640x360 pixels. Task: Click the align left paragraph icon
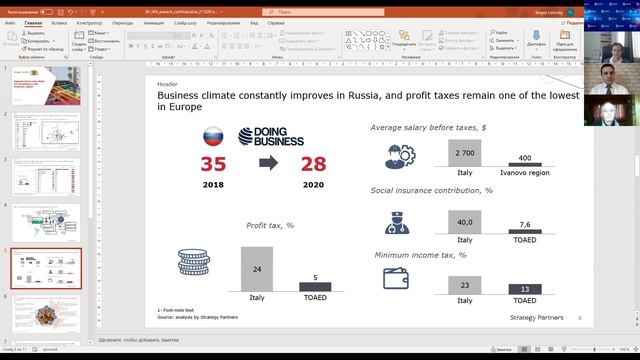224,47
